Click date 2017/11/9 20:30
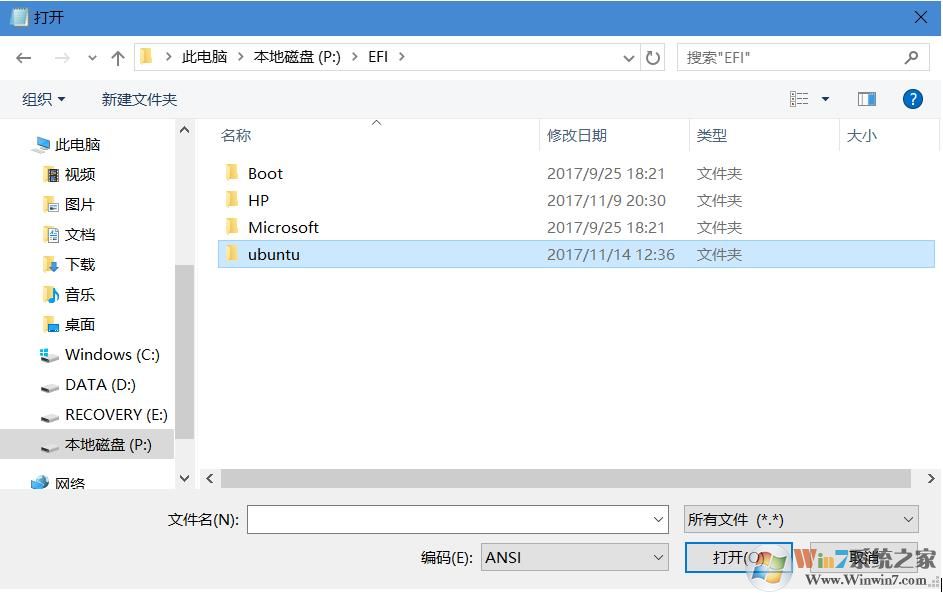Image resolution: width=943 pixels, height=594 pixels. [606, 200]
